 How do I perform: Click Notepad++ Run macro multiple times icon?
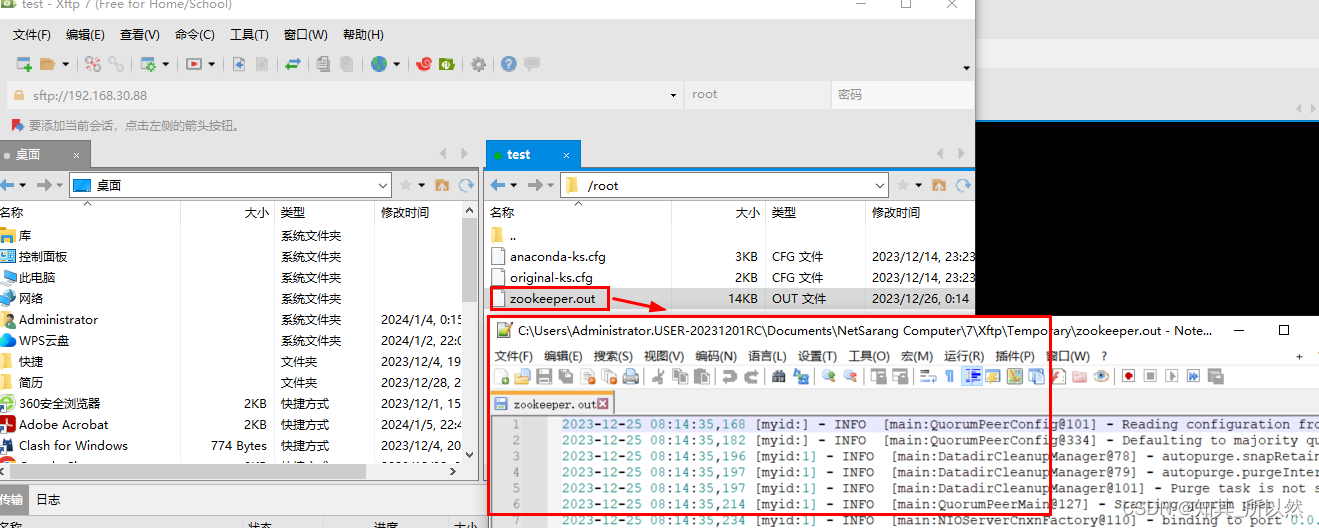coord(1192,377)
